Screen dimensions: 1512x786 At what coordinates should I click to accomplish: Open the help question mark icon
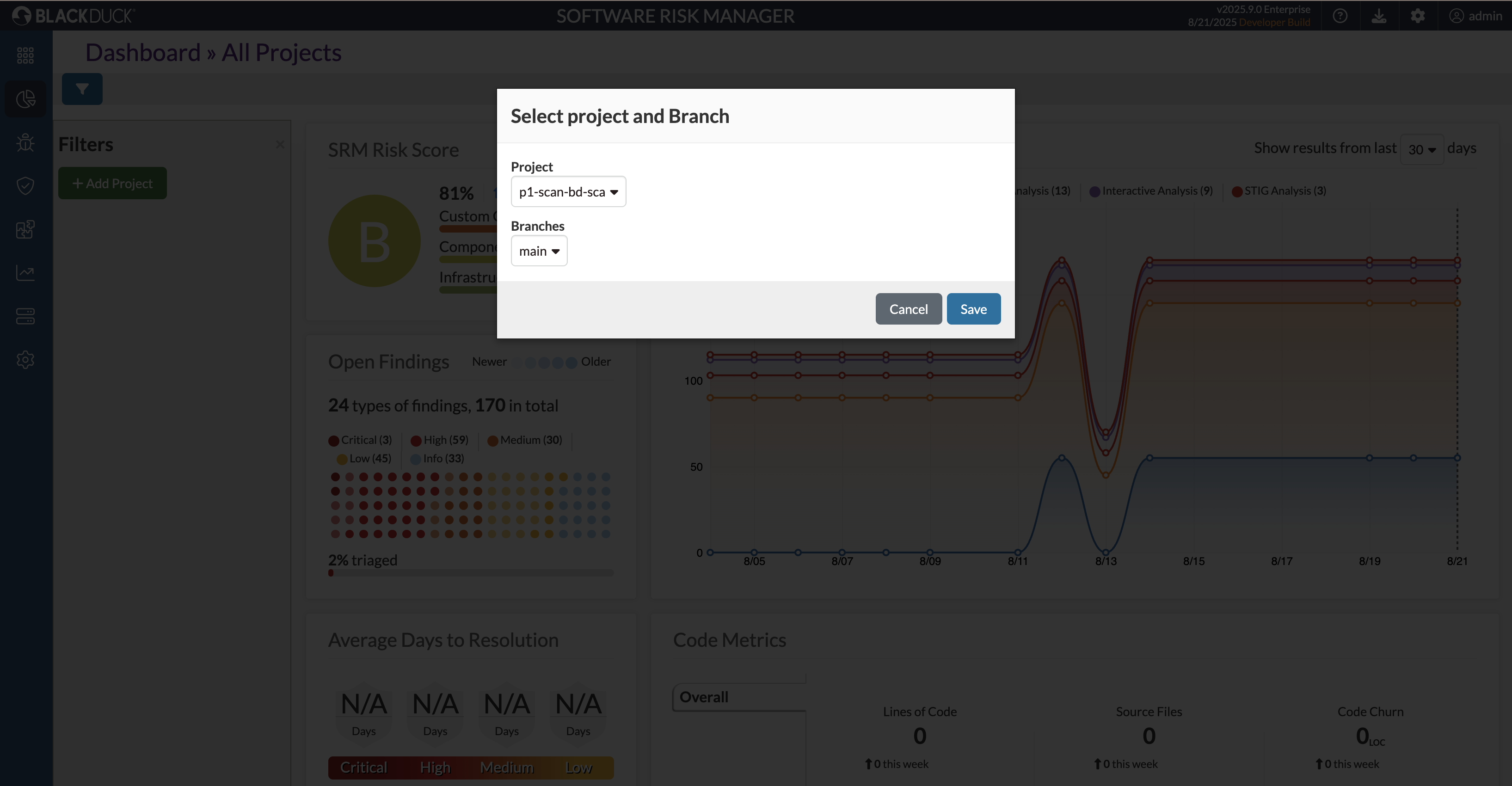(1340, 16)
